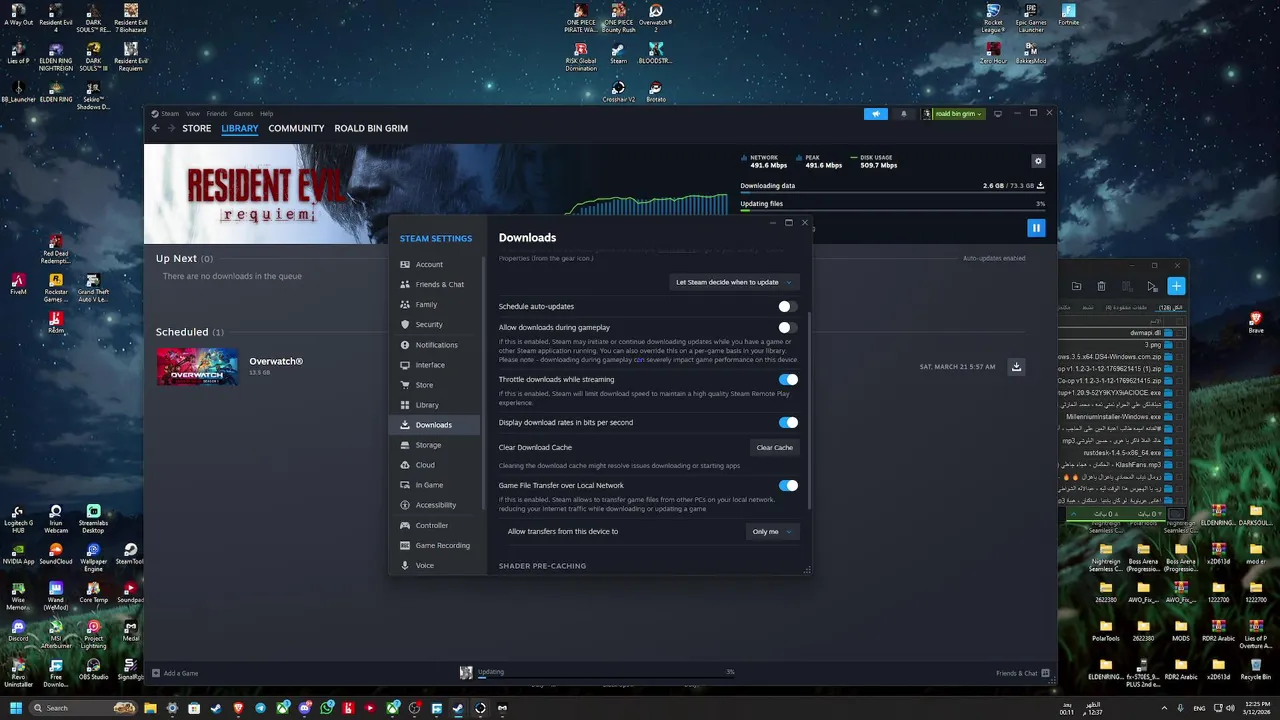Viewport: 1280px width, 720px height.
Task: Select the Family settings category
Action: [x=434, y=304]
